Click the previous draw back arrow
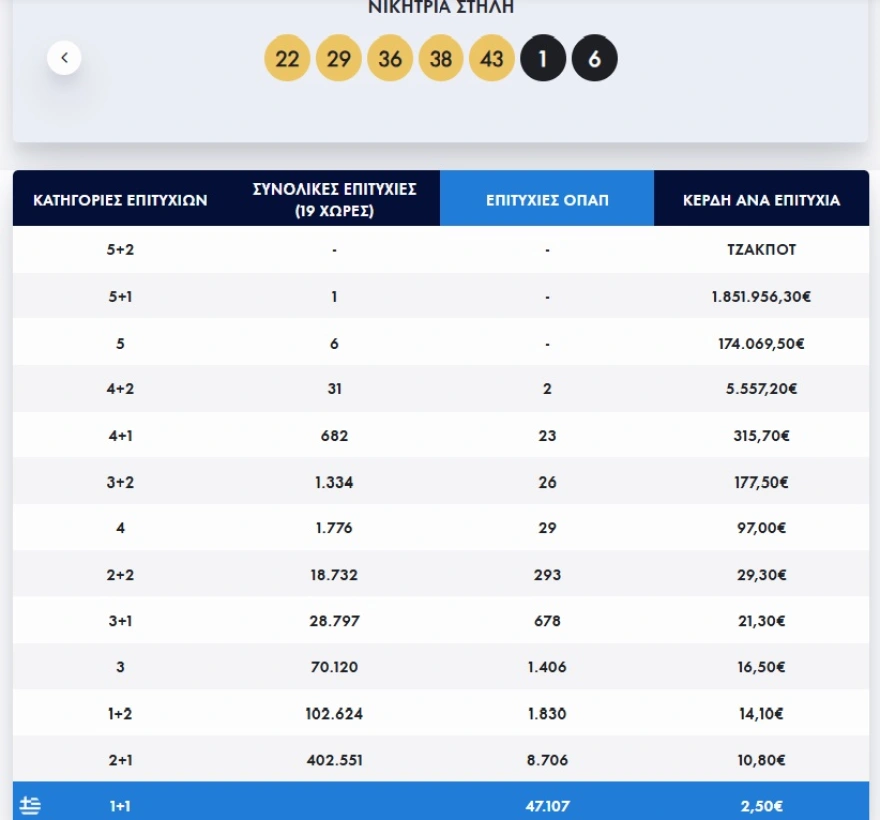 coord(64,58)
